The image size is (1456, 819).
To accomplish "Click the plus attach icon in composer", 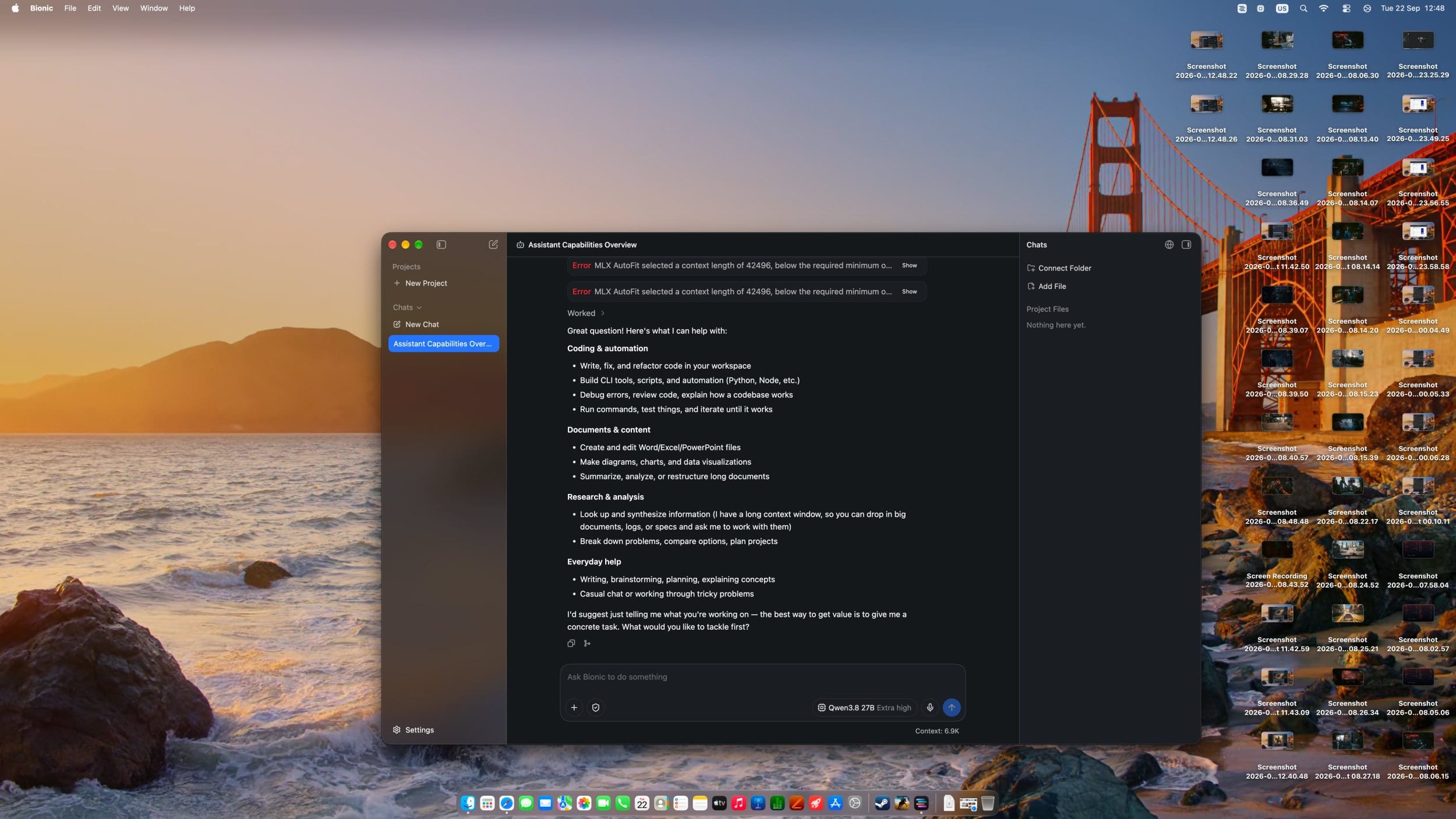I will [574, 707].
